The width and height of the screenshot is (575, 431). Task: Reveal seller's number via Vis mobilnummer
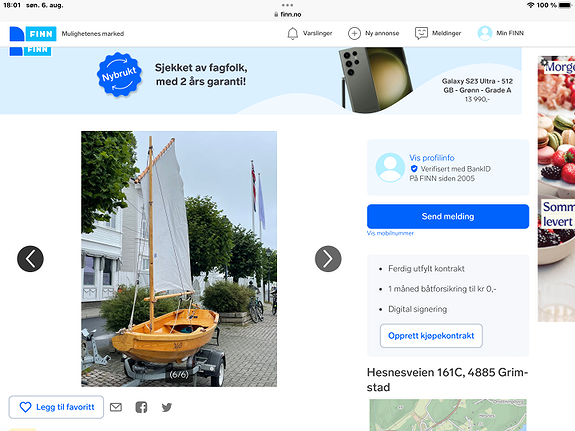(390, 233)
